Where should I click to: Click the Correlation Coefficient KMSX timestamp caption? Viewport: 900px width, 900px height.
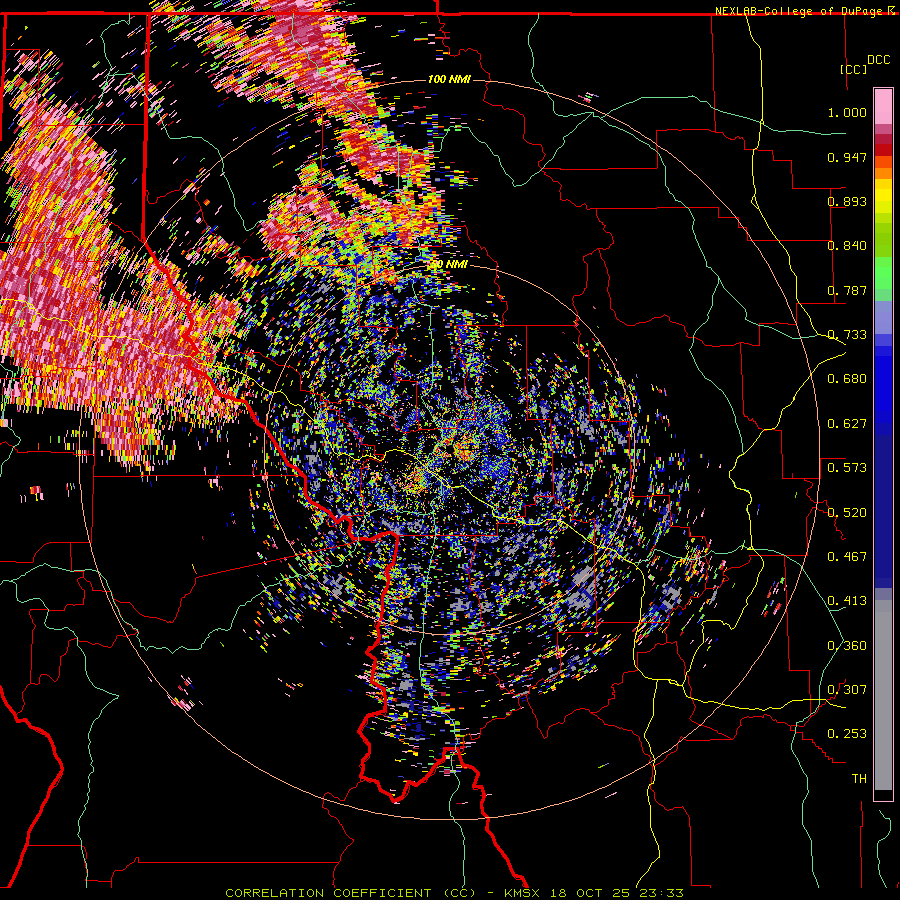(x=454, y=893)
